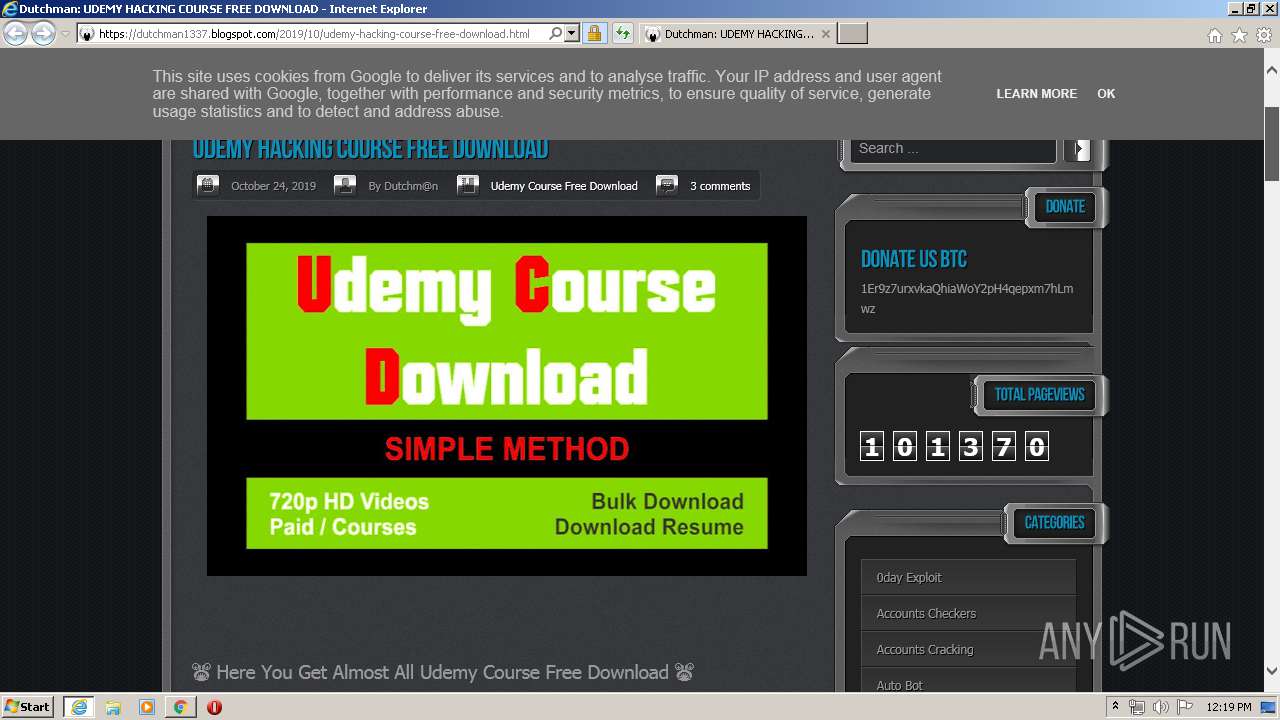Click the DONATE widget tab heading
This screenshot has width=1280, height=720.
(1065, 206)
